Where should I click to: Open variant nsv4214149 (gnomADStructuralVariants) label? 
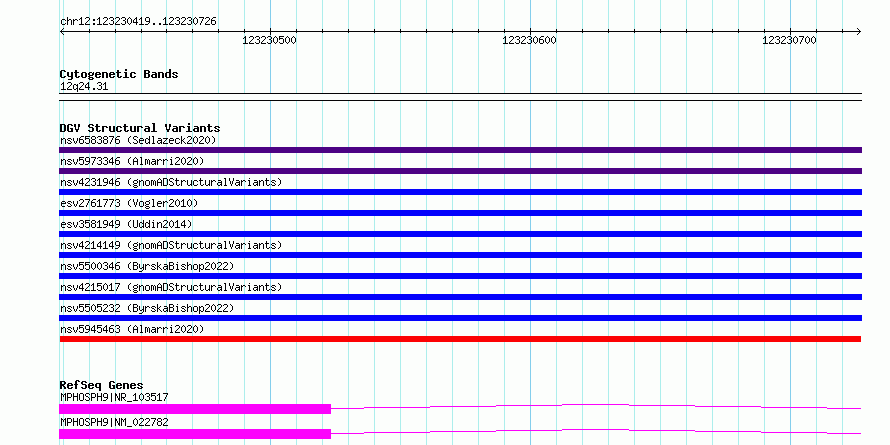pos(171,245)
